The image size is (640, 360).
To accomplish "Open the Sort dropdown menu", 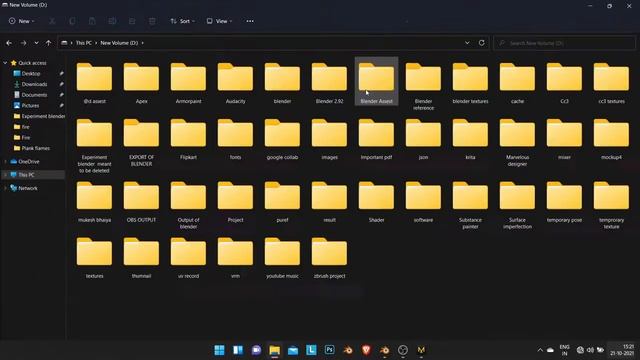I will (182, 21).
